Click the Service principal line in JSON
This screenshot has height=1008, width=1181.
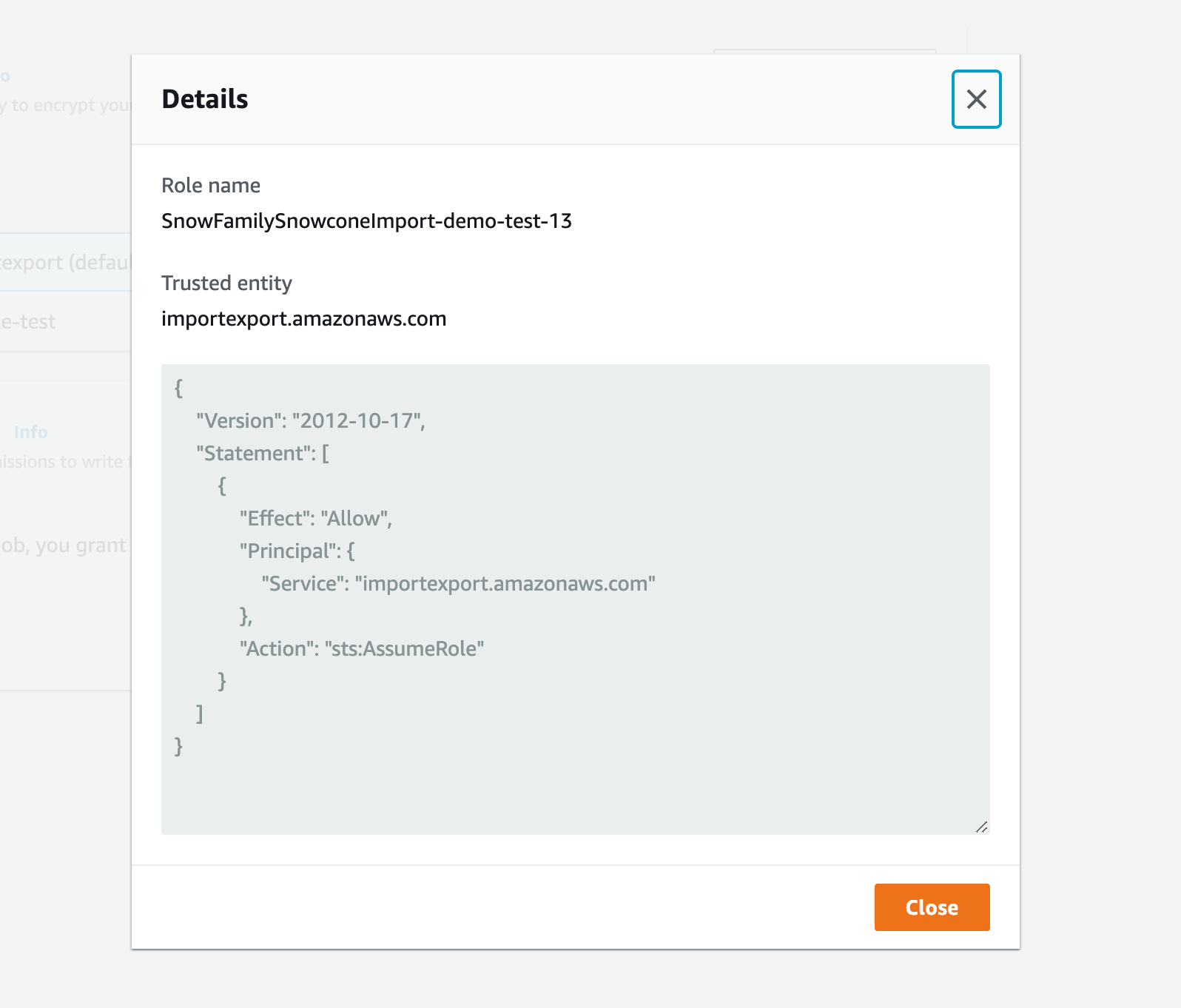pos(458,584)
